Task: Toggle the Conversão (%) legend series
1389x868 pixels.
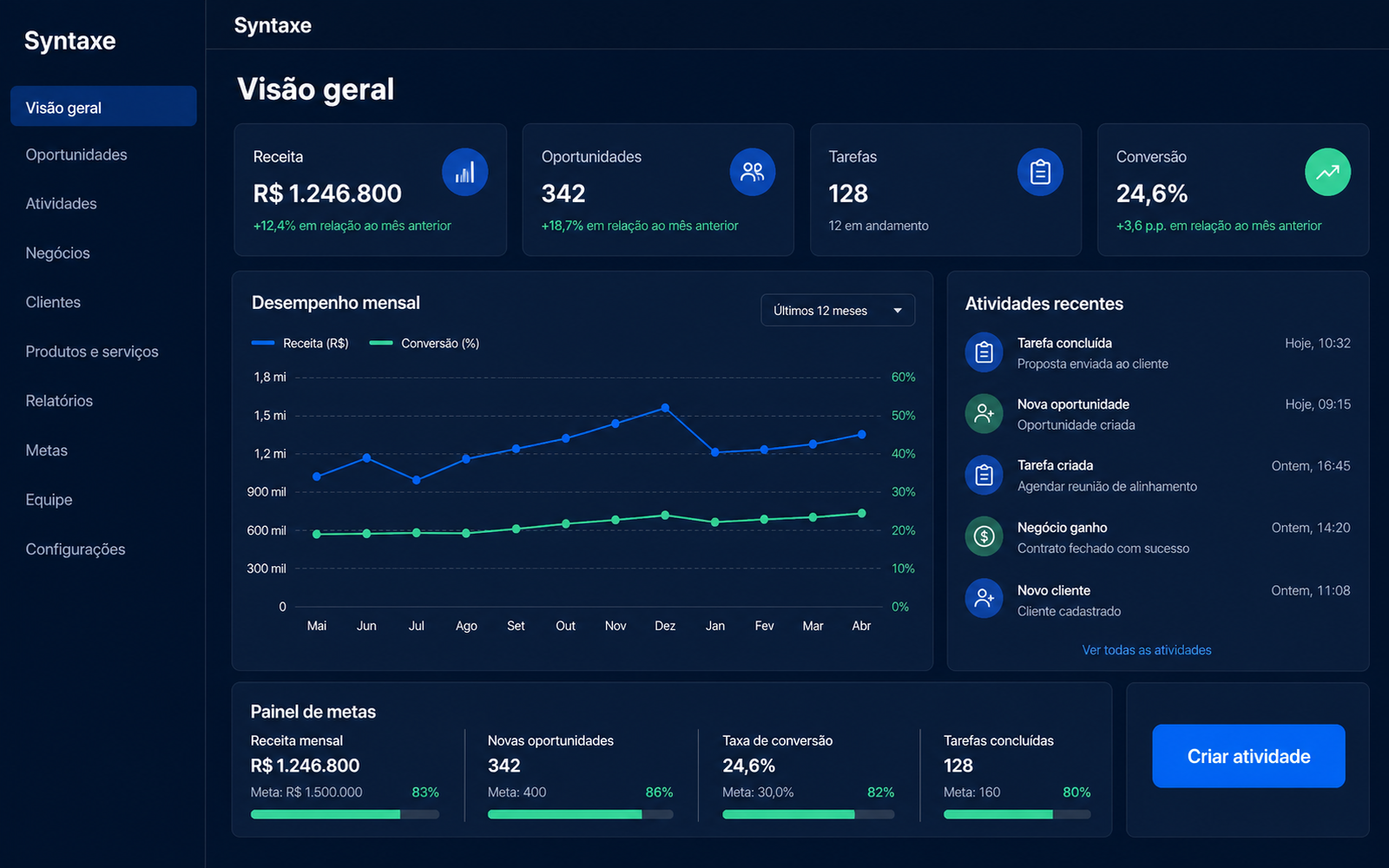Action: click(x=425, y=344)
